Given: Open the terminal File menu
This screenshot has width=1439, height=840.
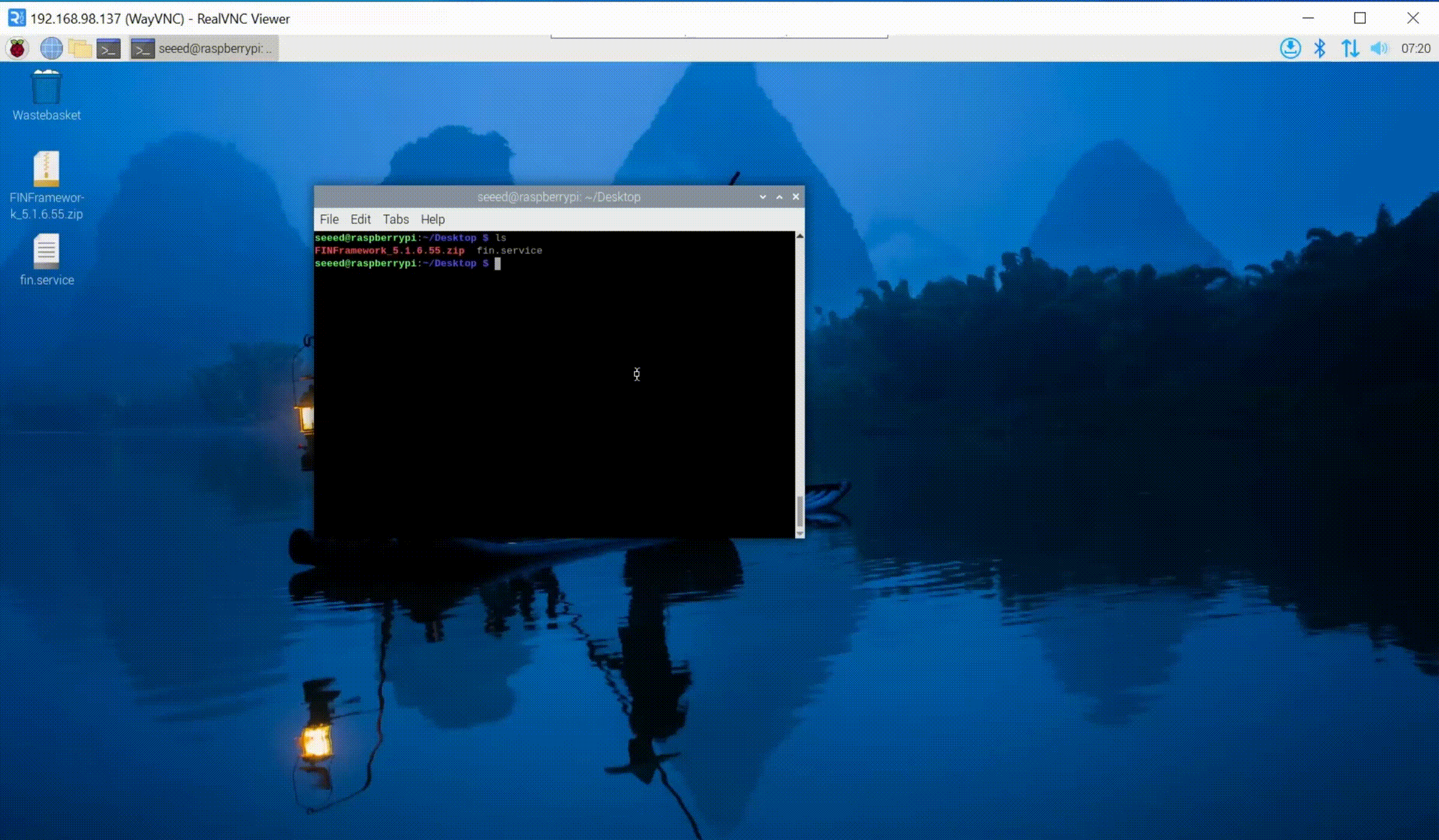Looking at the screenshot, I should tap(329, 219).
